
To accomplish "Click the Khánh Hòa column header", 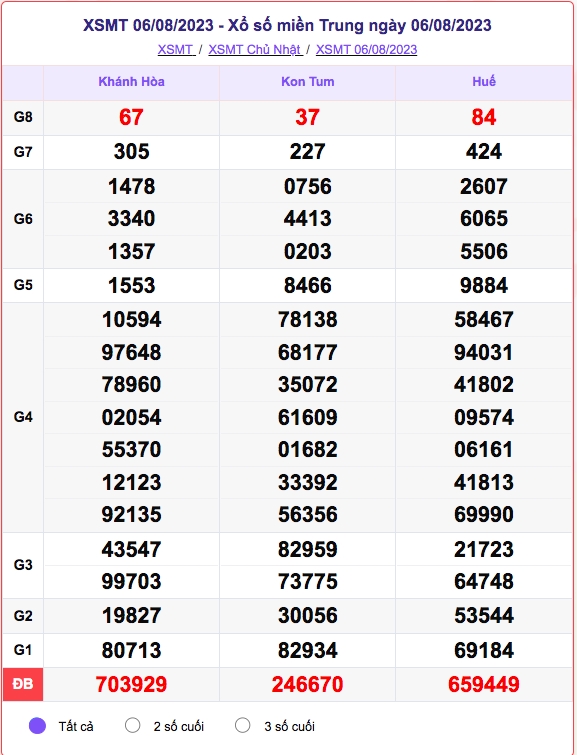I will pos(131,81).
